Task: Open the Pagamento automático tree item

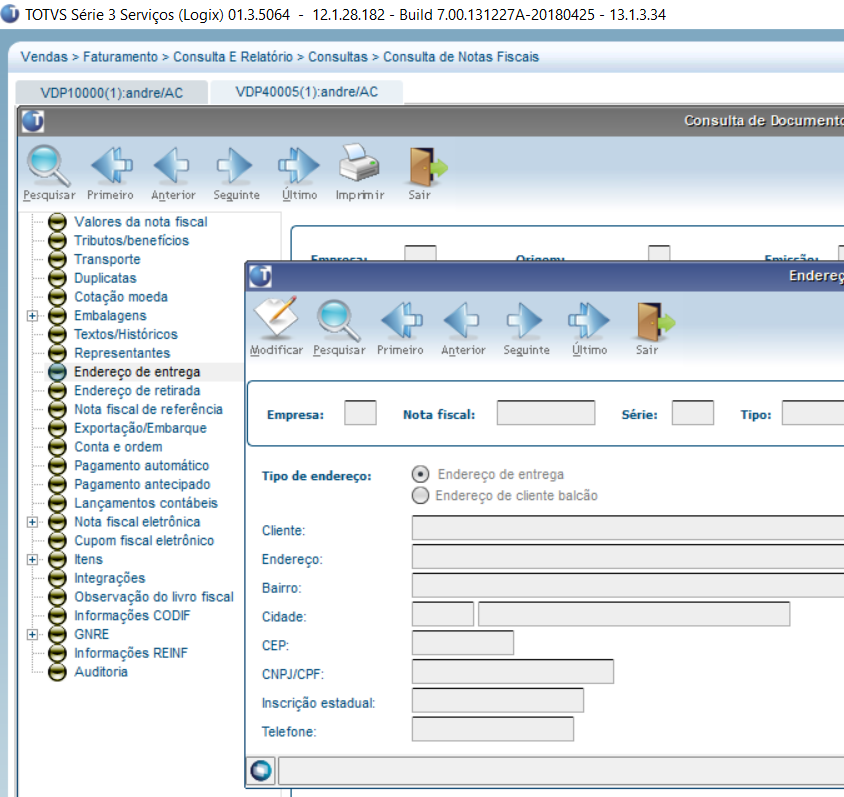Action: [141, 465]
